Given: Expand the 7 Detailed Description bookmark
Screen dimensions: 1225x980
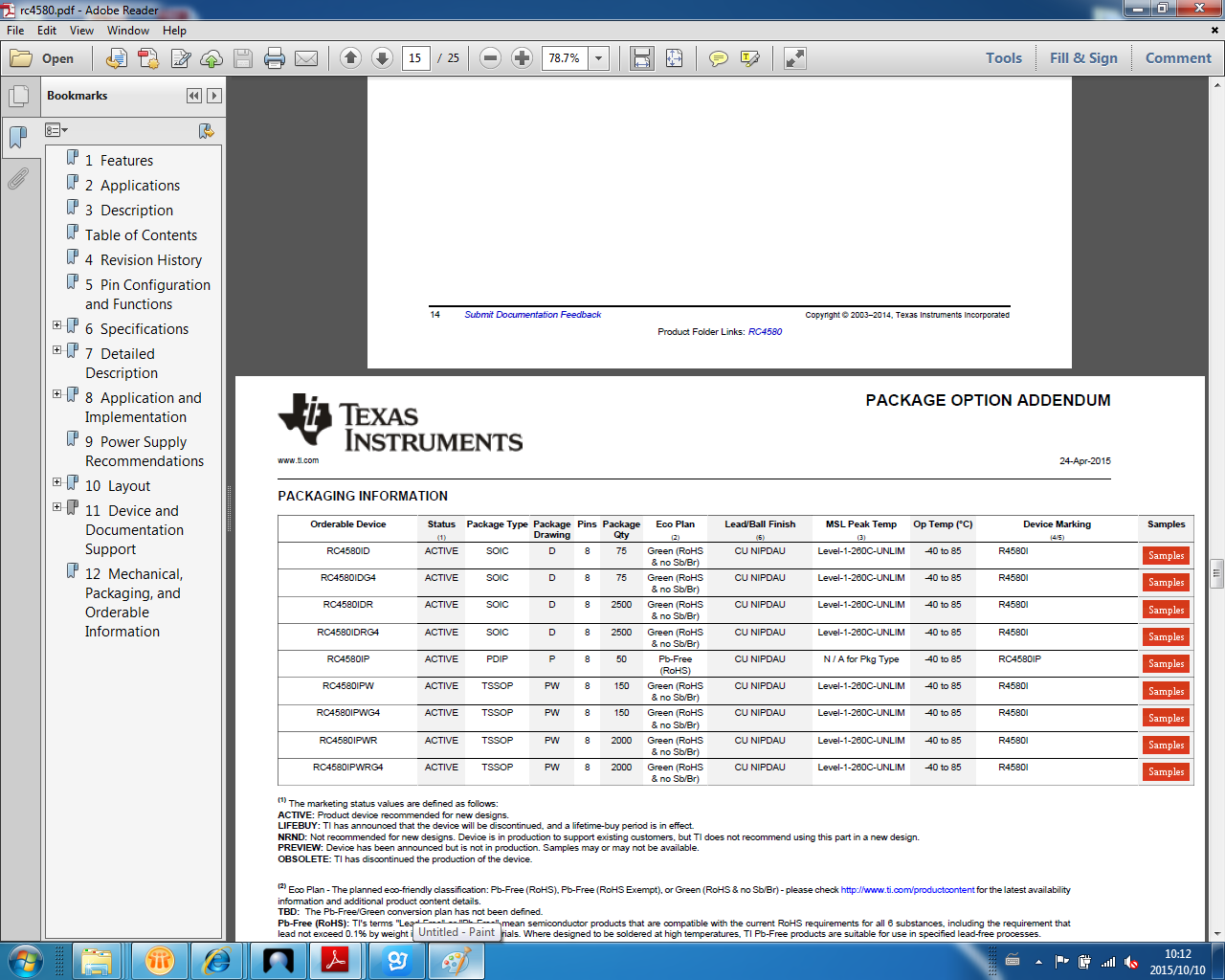Looking at the screenshot, I should (x=56, y=350).
